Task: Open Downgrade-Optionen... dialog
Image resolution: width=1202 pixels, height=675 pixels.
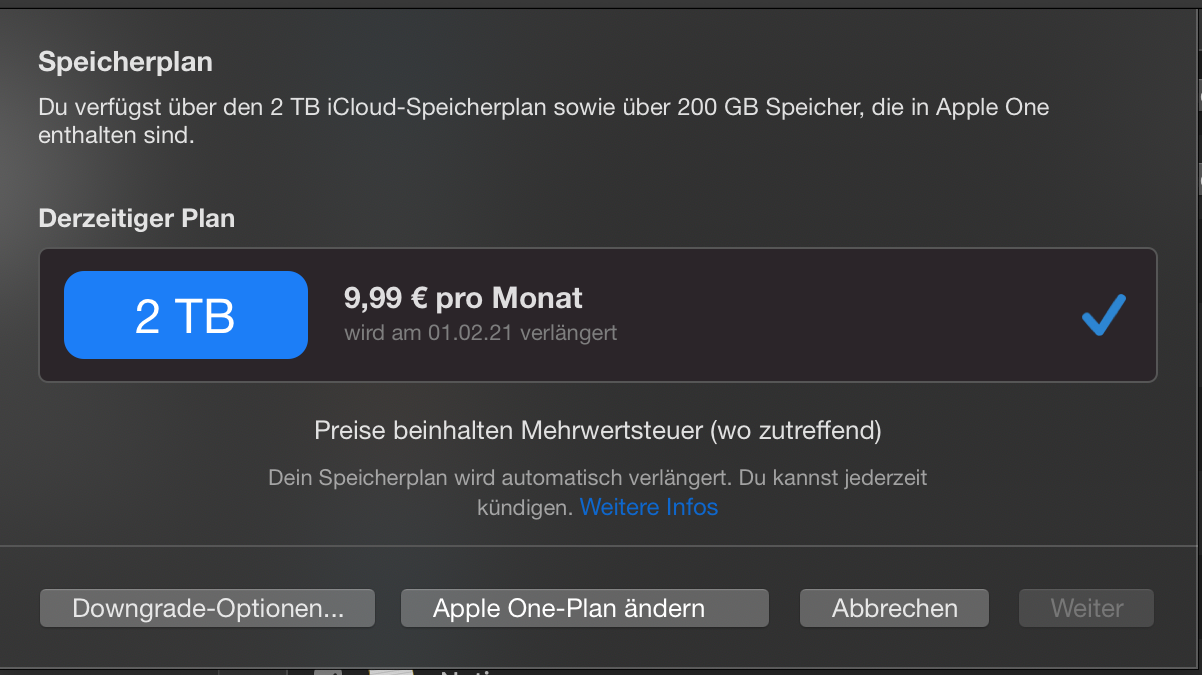Action: pos(208,608)
